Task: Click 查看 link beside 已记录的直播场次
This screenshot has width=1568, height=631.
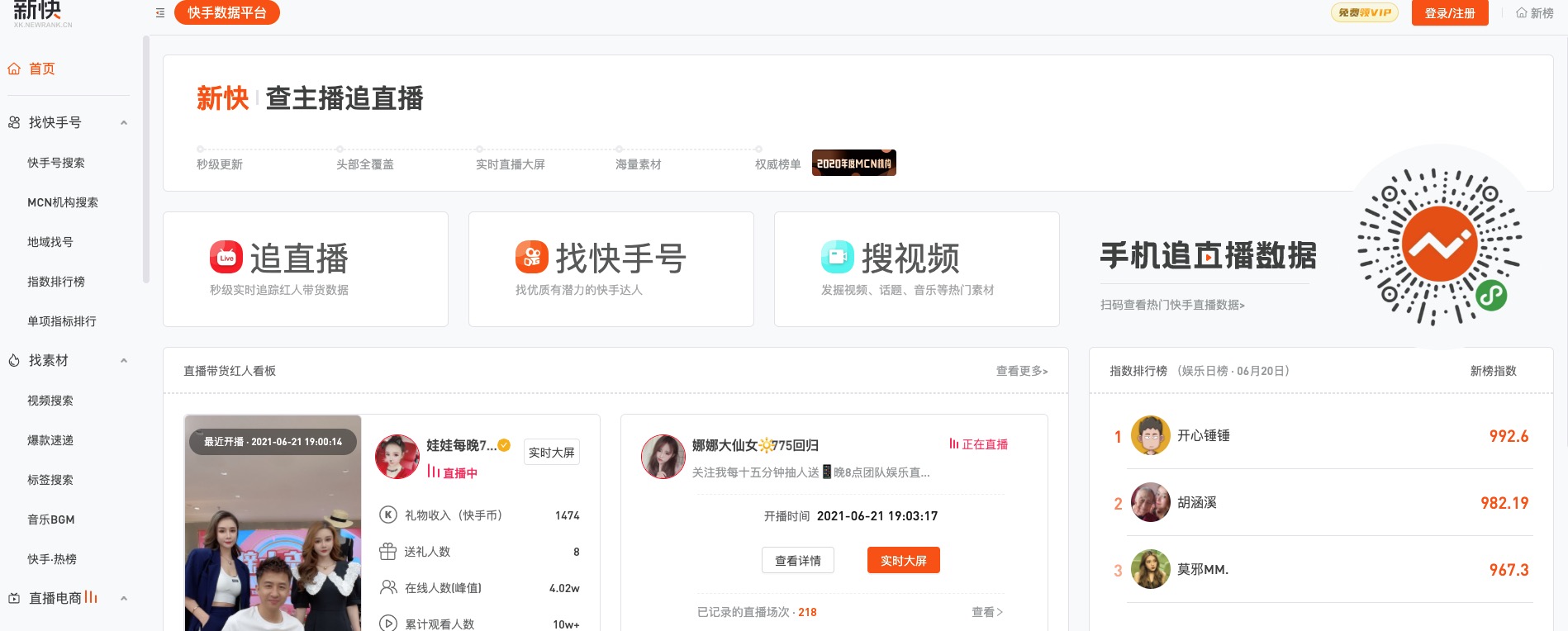Action: [x=987, y=612]
